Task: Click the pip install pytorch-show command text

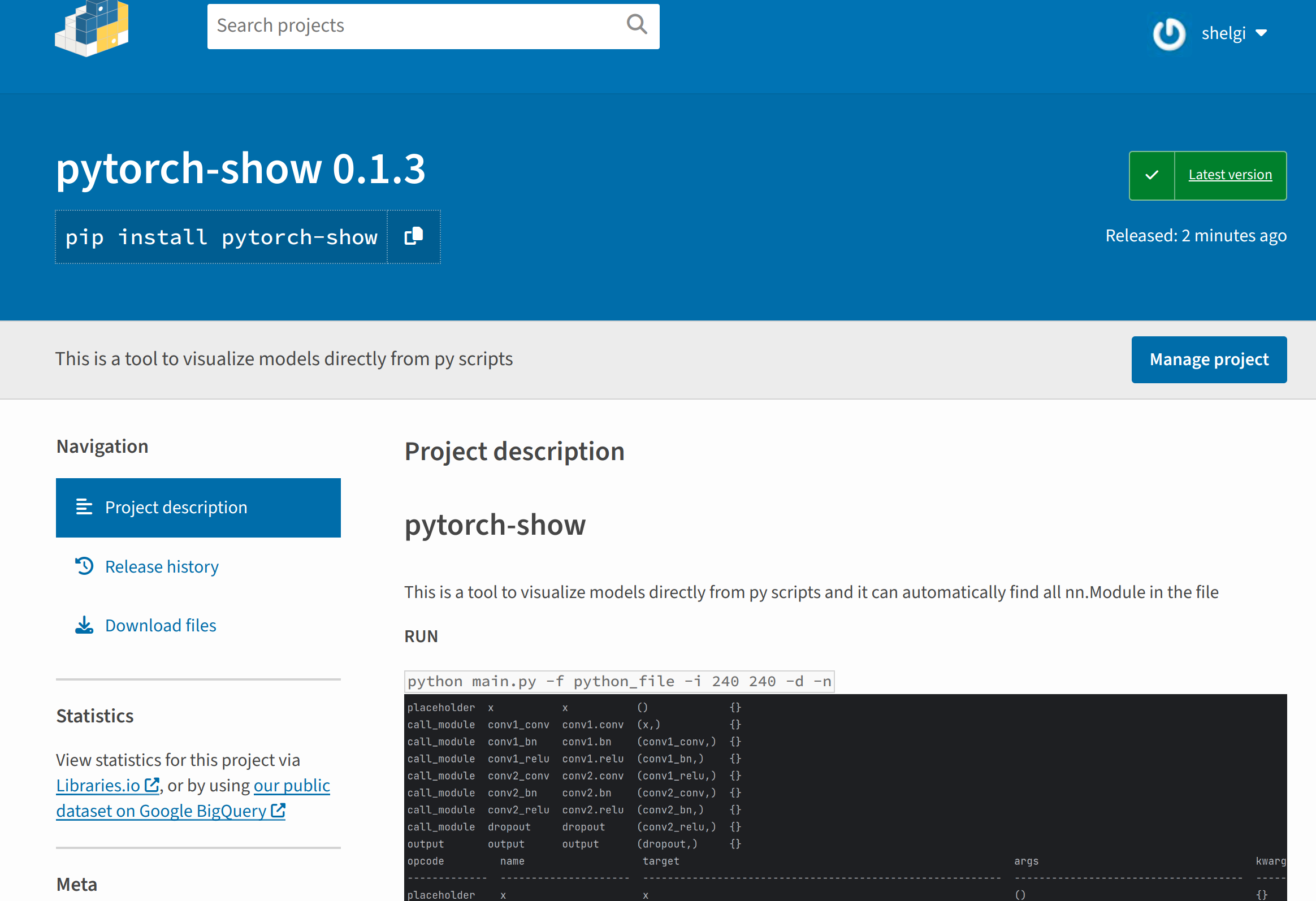Action: click(x=222, y=237)
